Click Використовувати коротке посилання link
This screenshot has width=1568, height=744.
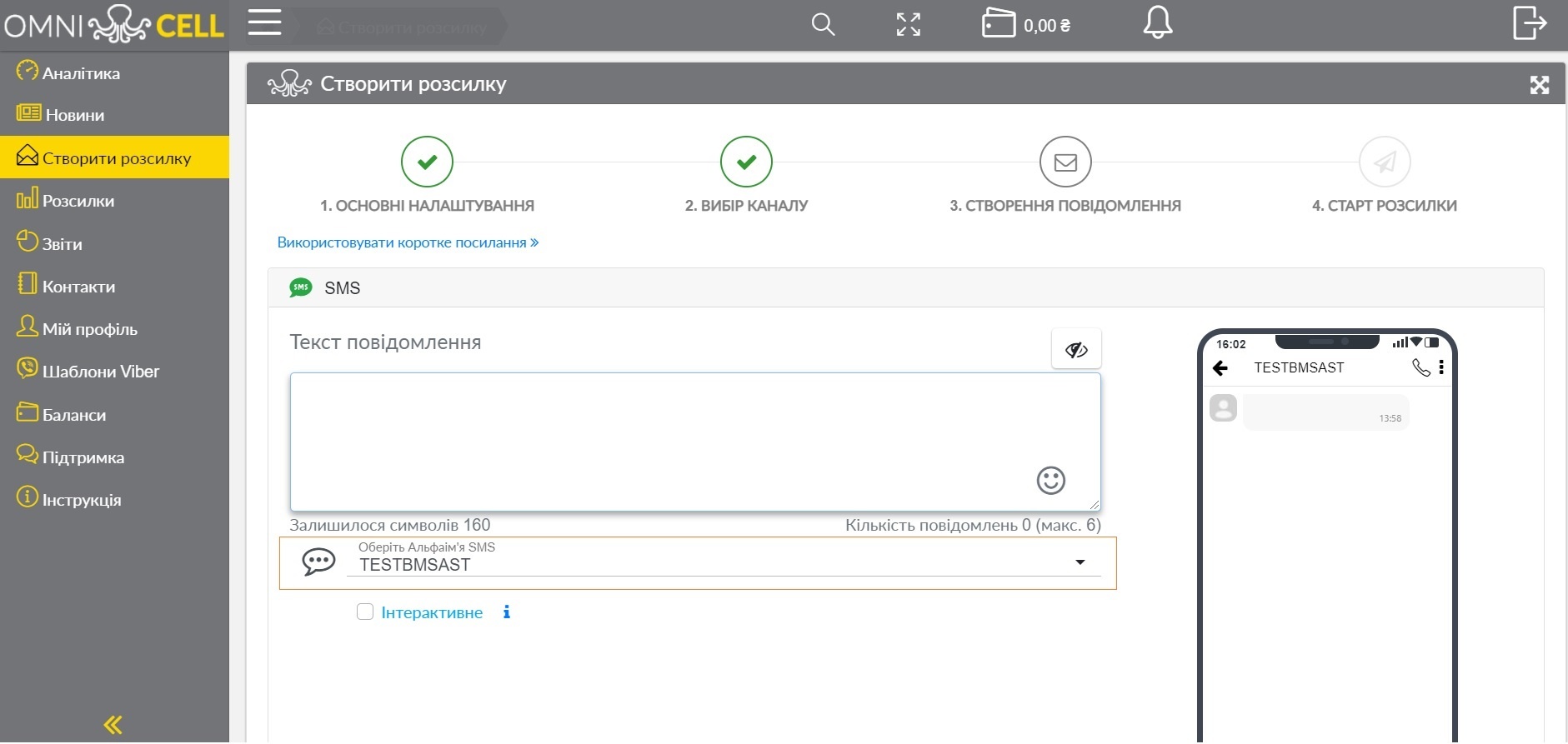coord(408,242)
